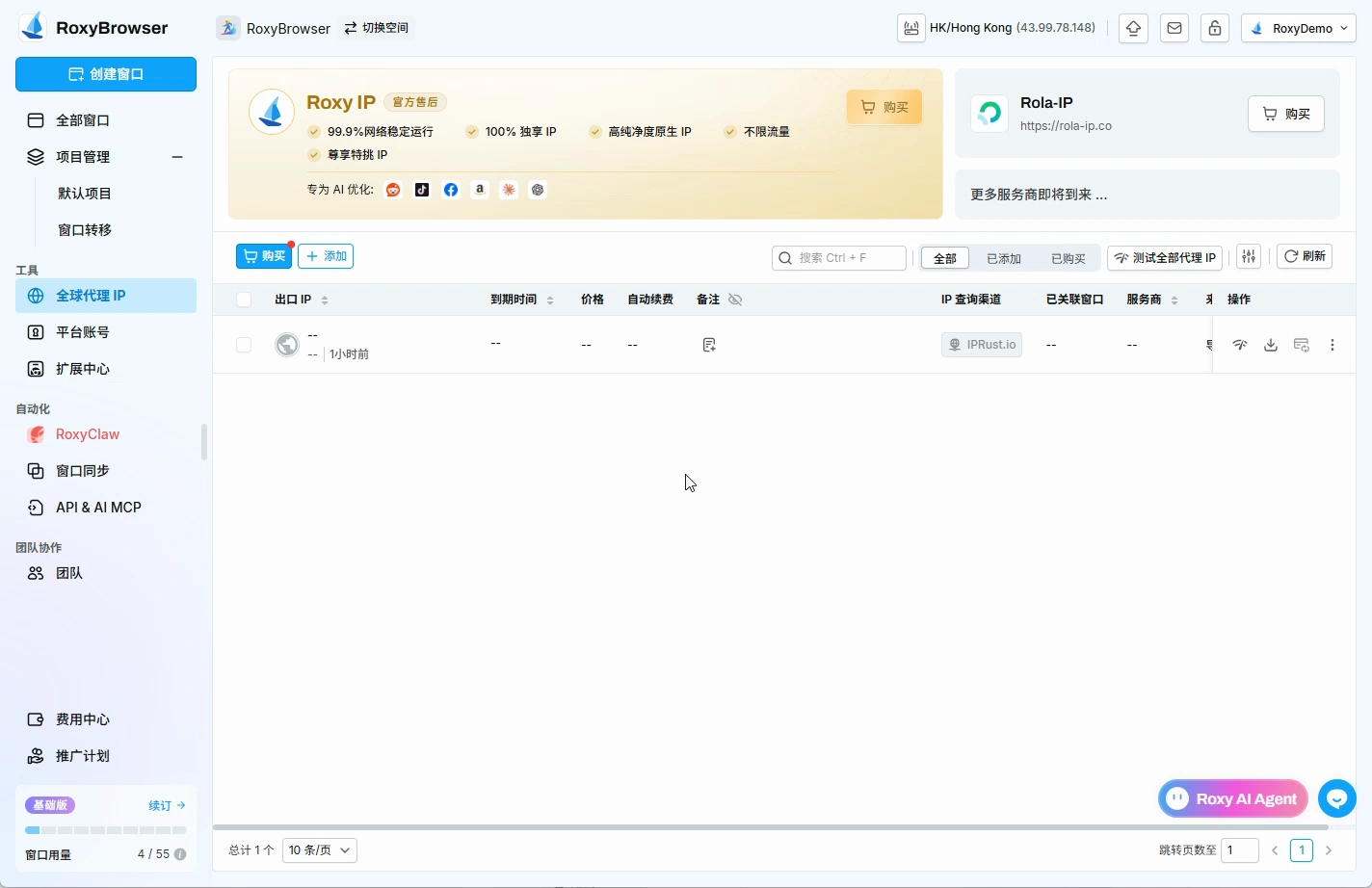Click 购买 on Rola-IP card

[1286, 114]
